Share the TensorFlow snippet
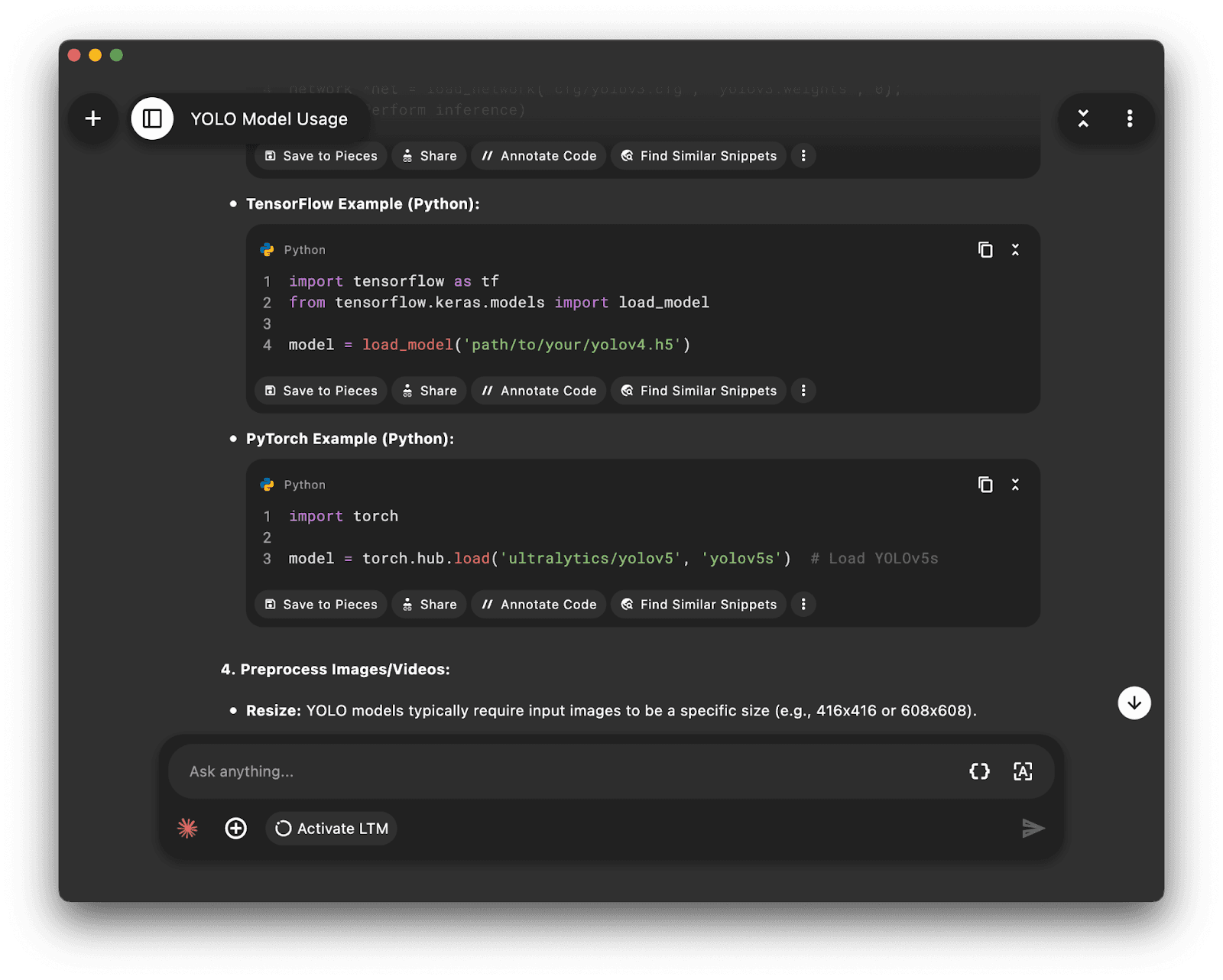This screenshot has width=1223, height=980. [x=430, y=391]
